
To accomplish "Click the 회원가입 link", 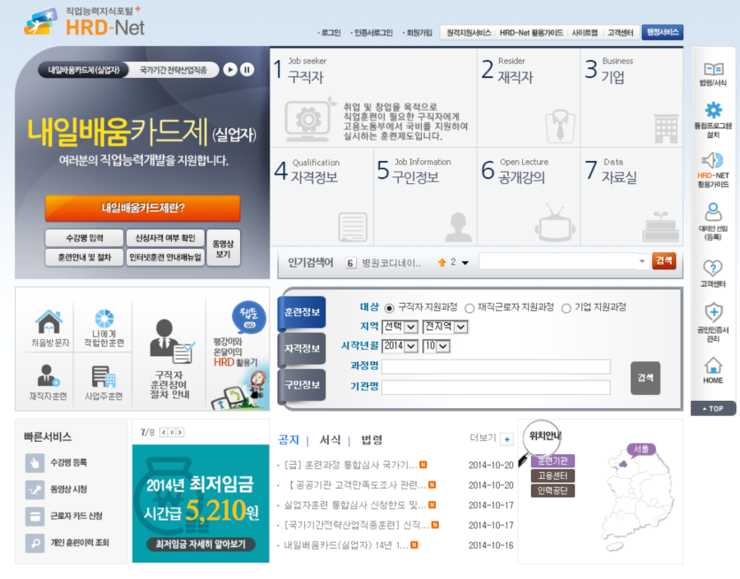I will [419, 33].
